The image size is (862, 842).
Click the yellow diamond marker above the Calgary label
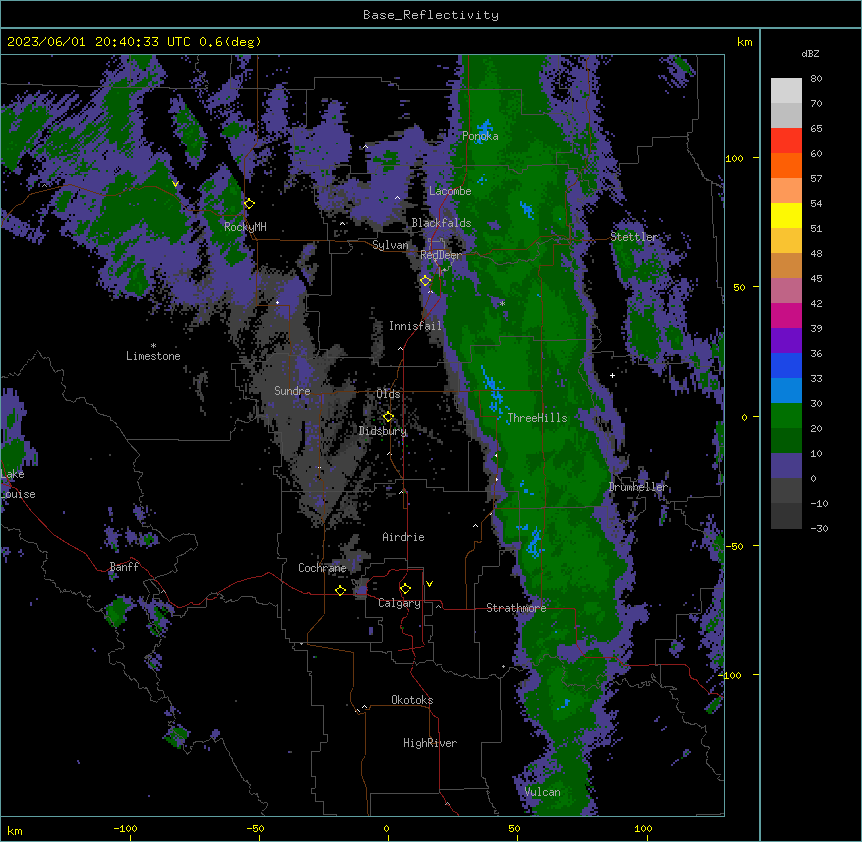405,589
